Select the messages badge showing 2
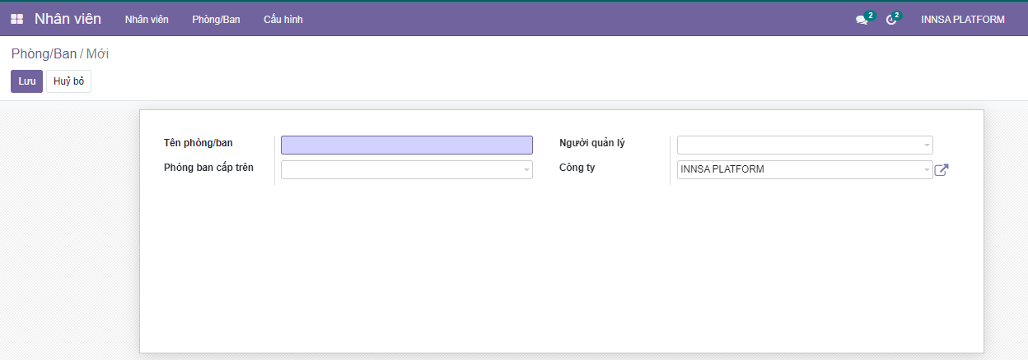Image resolution: width=1028 pixels, height=360 pixels. tap(871, 15)
